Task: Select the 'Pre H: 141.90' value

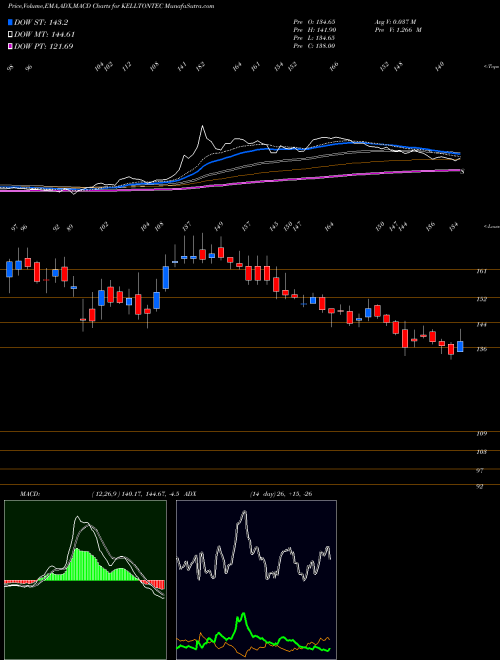Action: click(314, 30)
